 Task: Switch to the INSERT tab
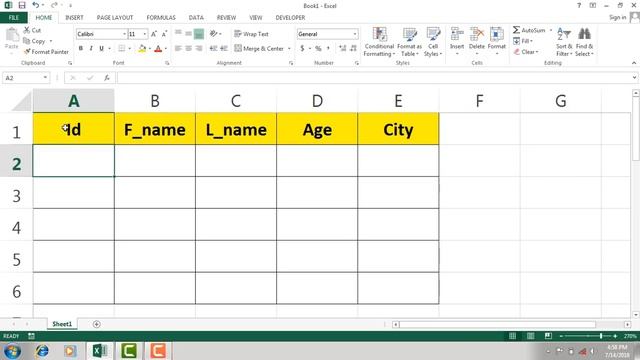point(74,18)
